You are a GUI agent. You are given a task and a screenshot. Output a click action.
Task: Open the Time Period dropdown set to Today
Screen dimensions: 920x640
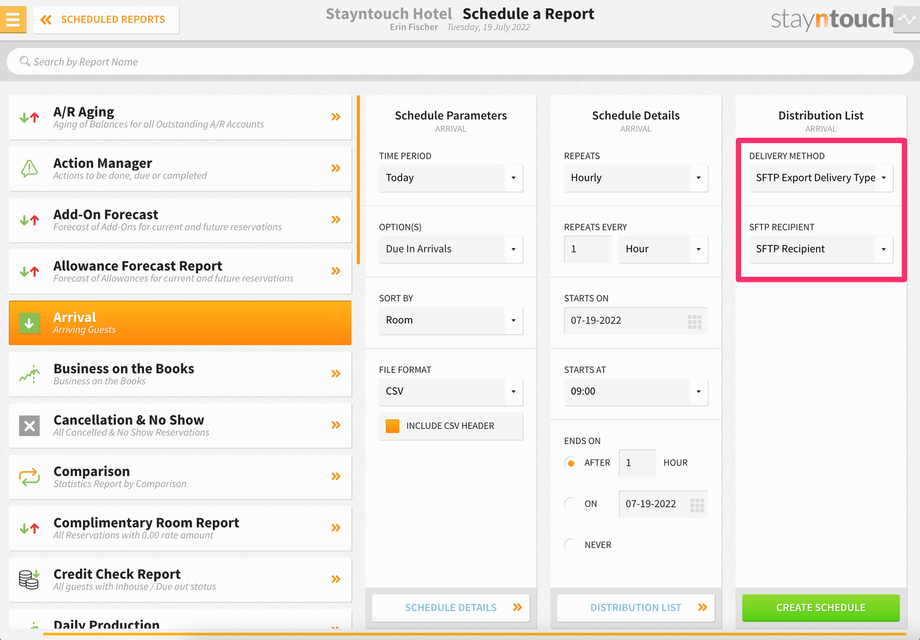[x=451, y=178]
